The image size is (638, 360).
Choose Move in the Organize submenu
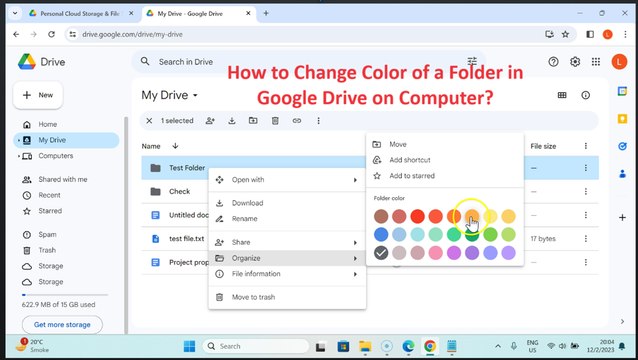pyautogui.click(x=445, y=144)
